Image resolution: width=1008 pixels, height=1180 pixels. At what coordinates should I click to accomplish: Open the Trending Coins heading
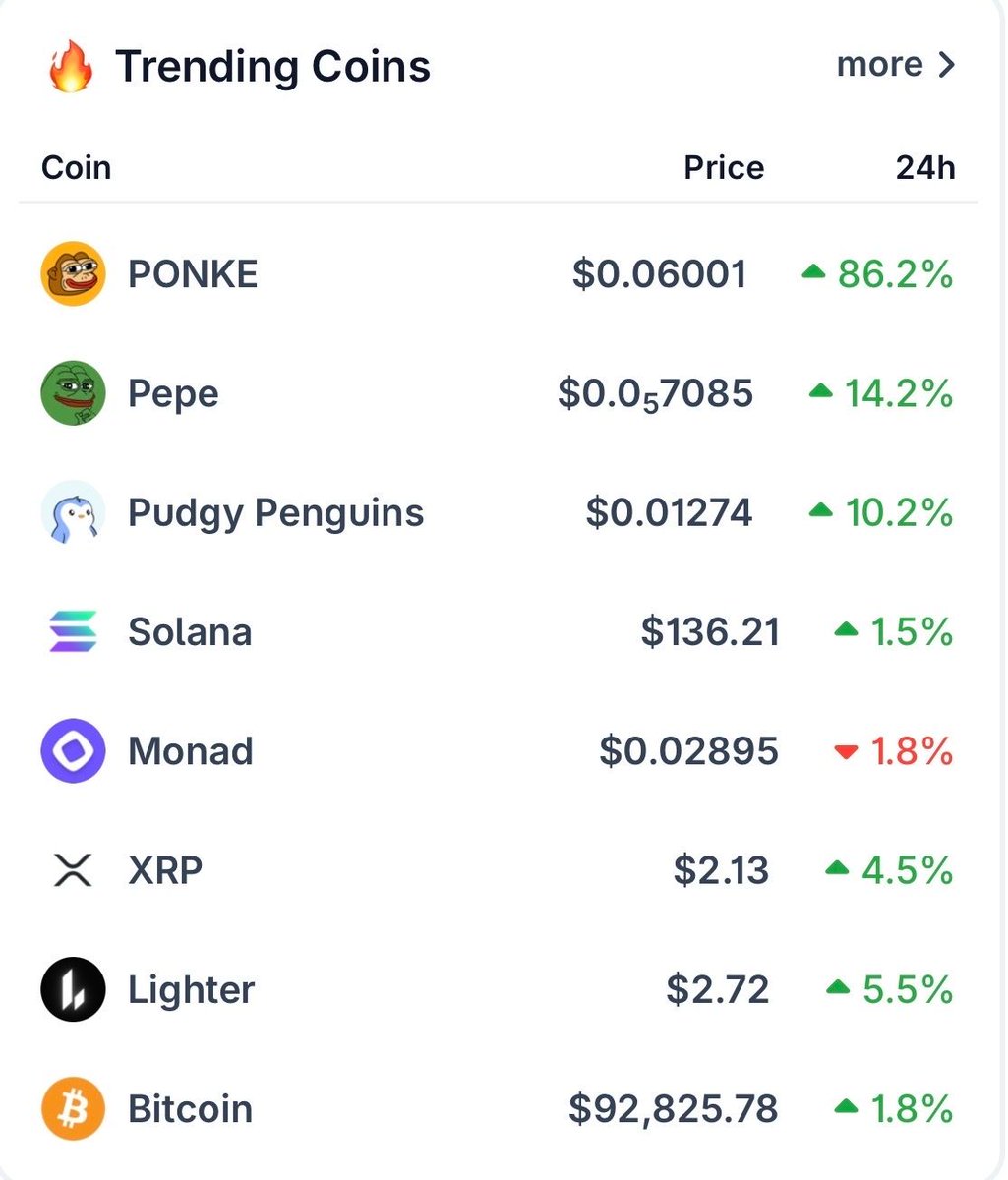click(273, 67)
